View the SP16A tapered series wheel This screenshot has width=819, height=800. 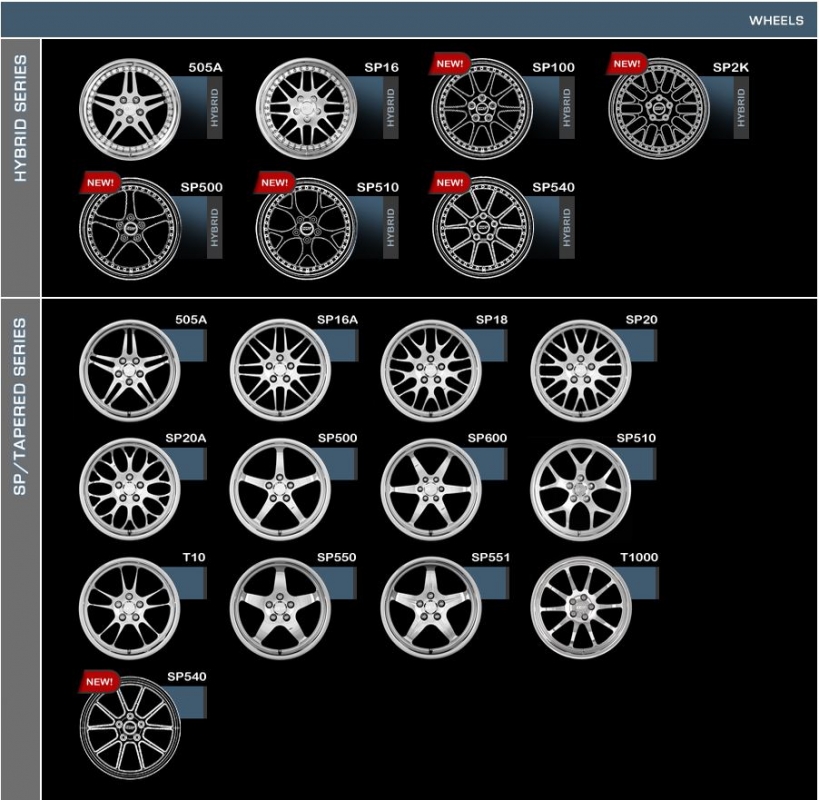[280, 368]
